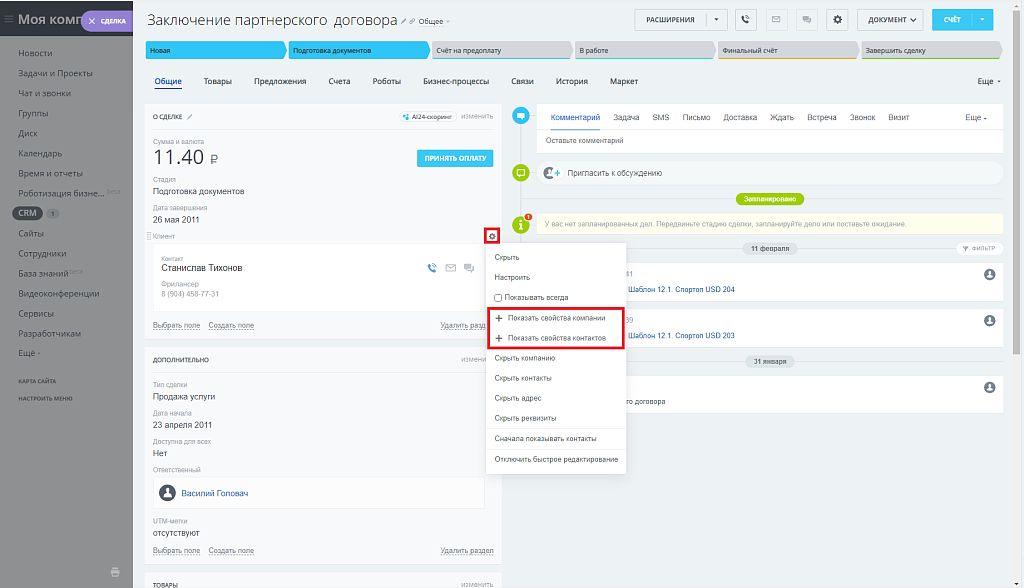Click the email envelope icon in the contact card
Viewport: 1024px width, 588px height.
450,268
